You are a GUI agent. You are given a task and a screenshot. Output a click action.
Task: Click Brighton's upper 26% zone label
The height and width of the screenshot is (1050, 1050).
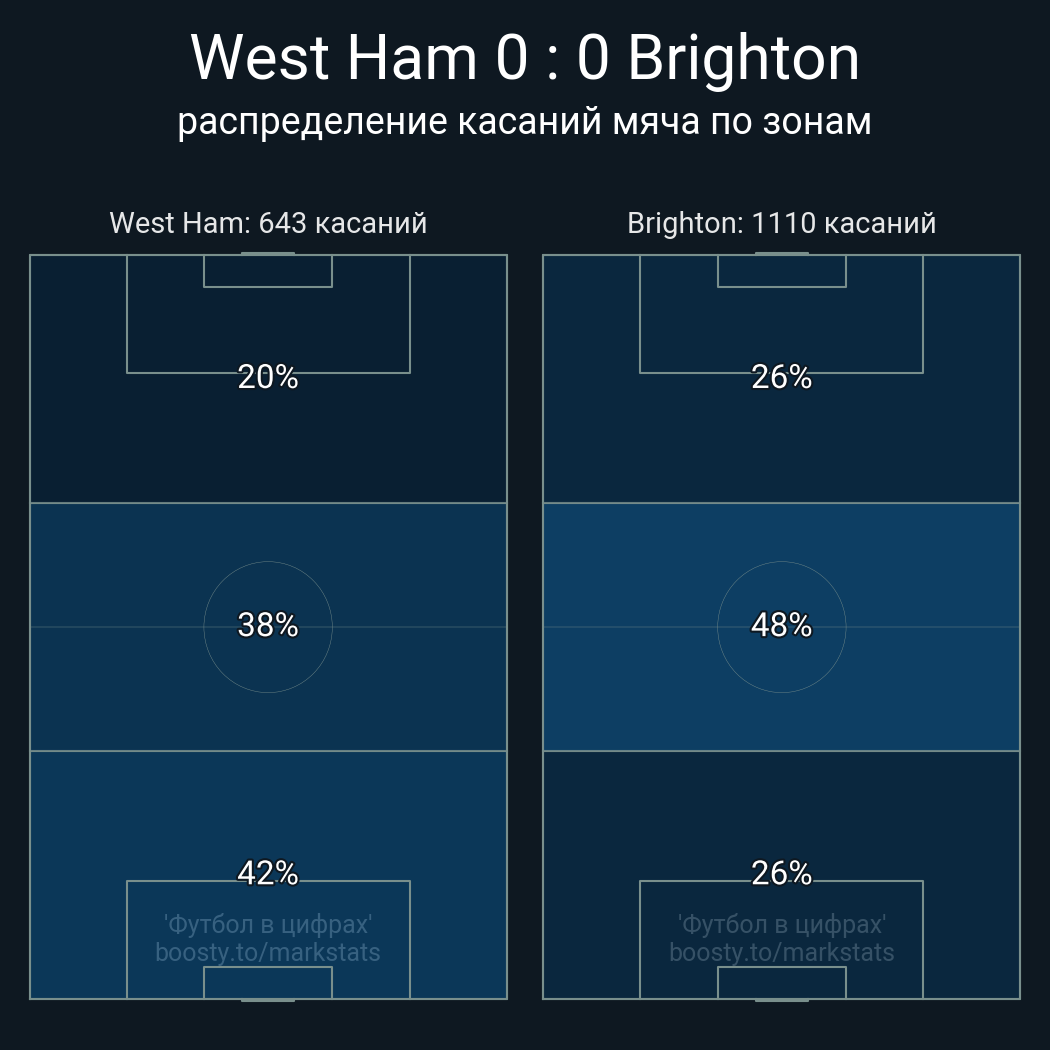(781, 377)
